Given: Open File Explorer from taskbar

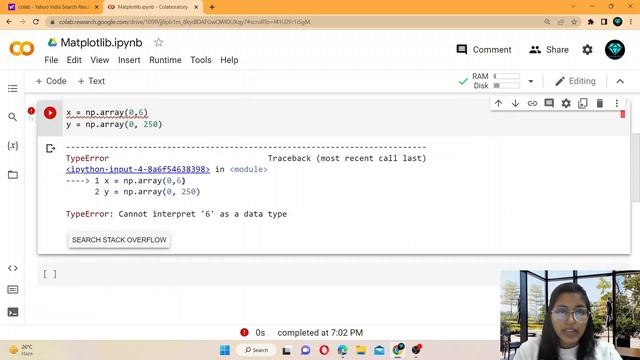Looking at the screenshot, I should tap(361, 350).
